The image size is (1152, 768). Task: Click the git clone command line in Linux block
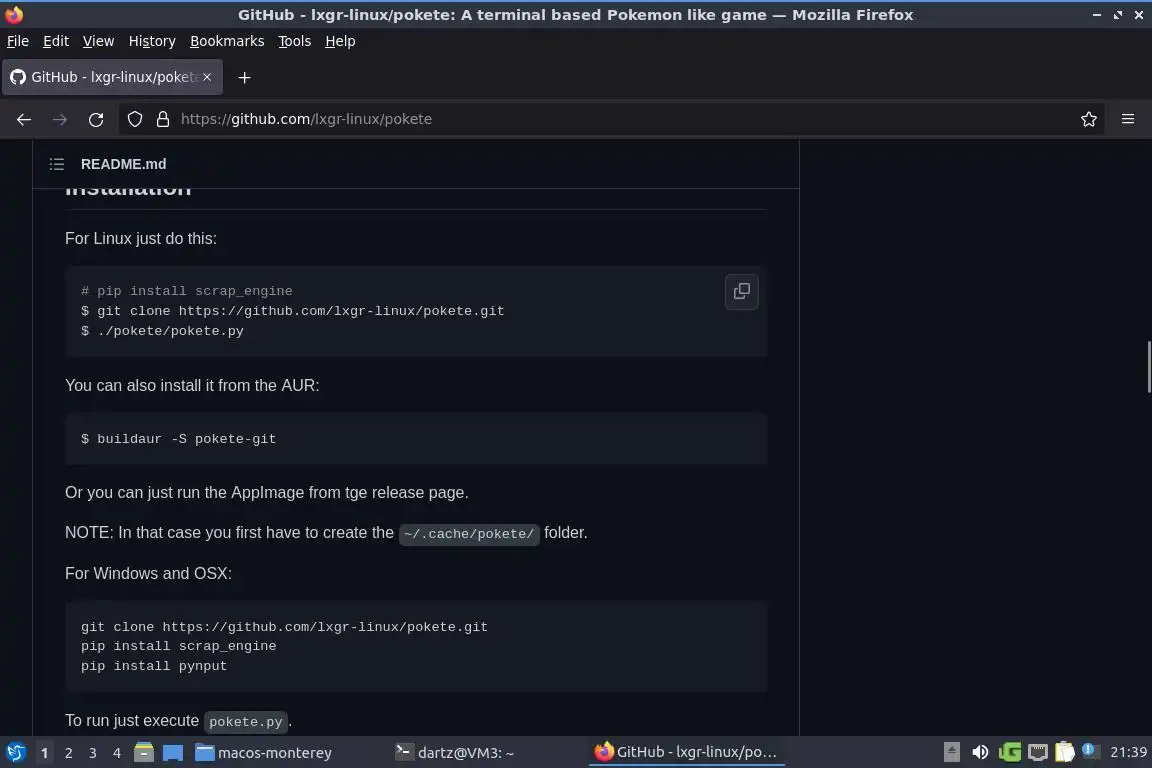[x=292, y=311]
